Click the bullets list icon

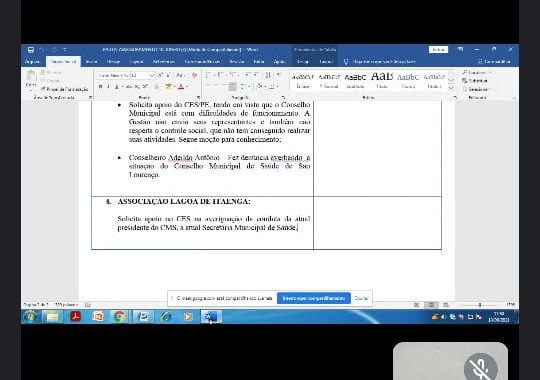point(208,75)
